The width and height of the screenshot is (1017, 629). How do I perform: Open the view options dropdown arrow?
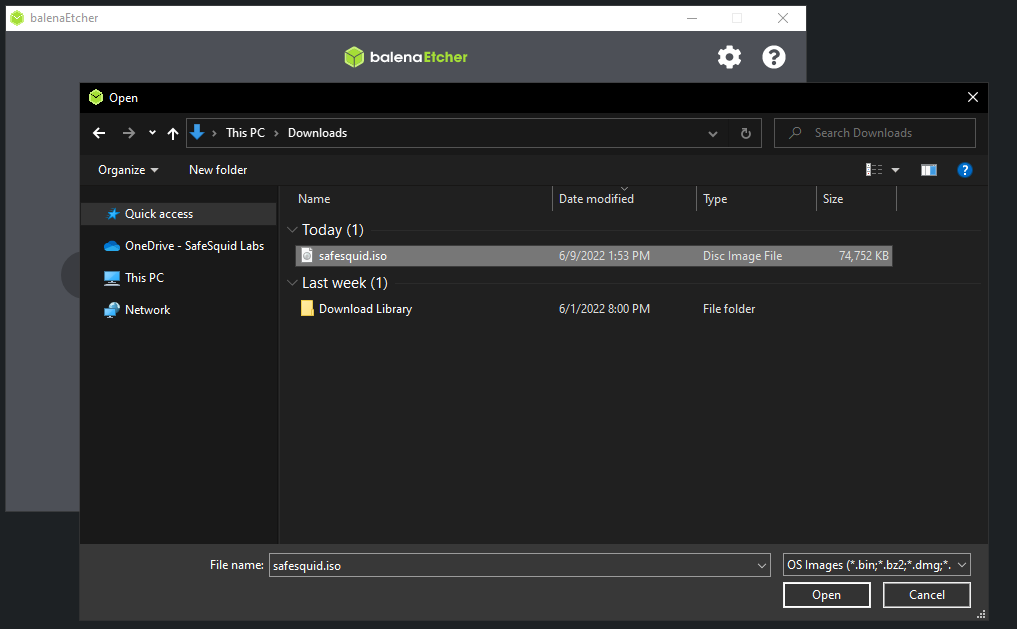[896, 170]
